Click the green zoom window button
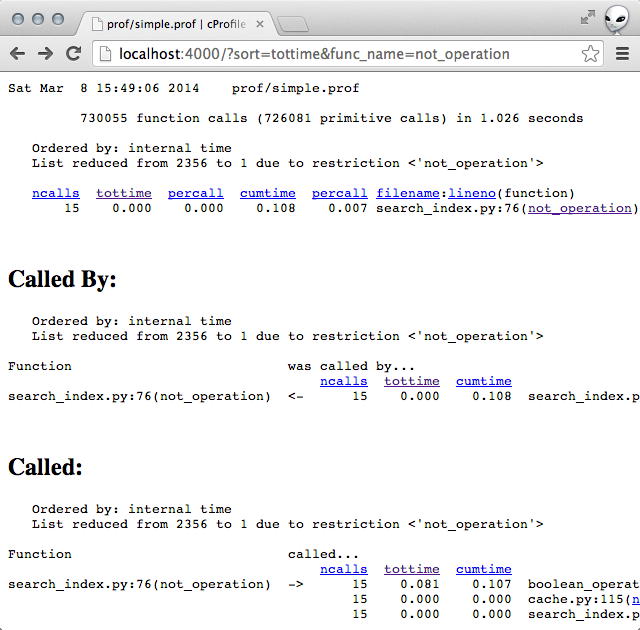 [58, 19]
